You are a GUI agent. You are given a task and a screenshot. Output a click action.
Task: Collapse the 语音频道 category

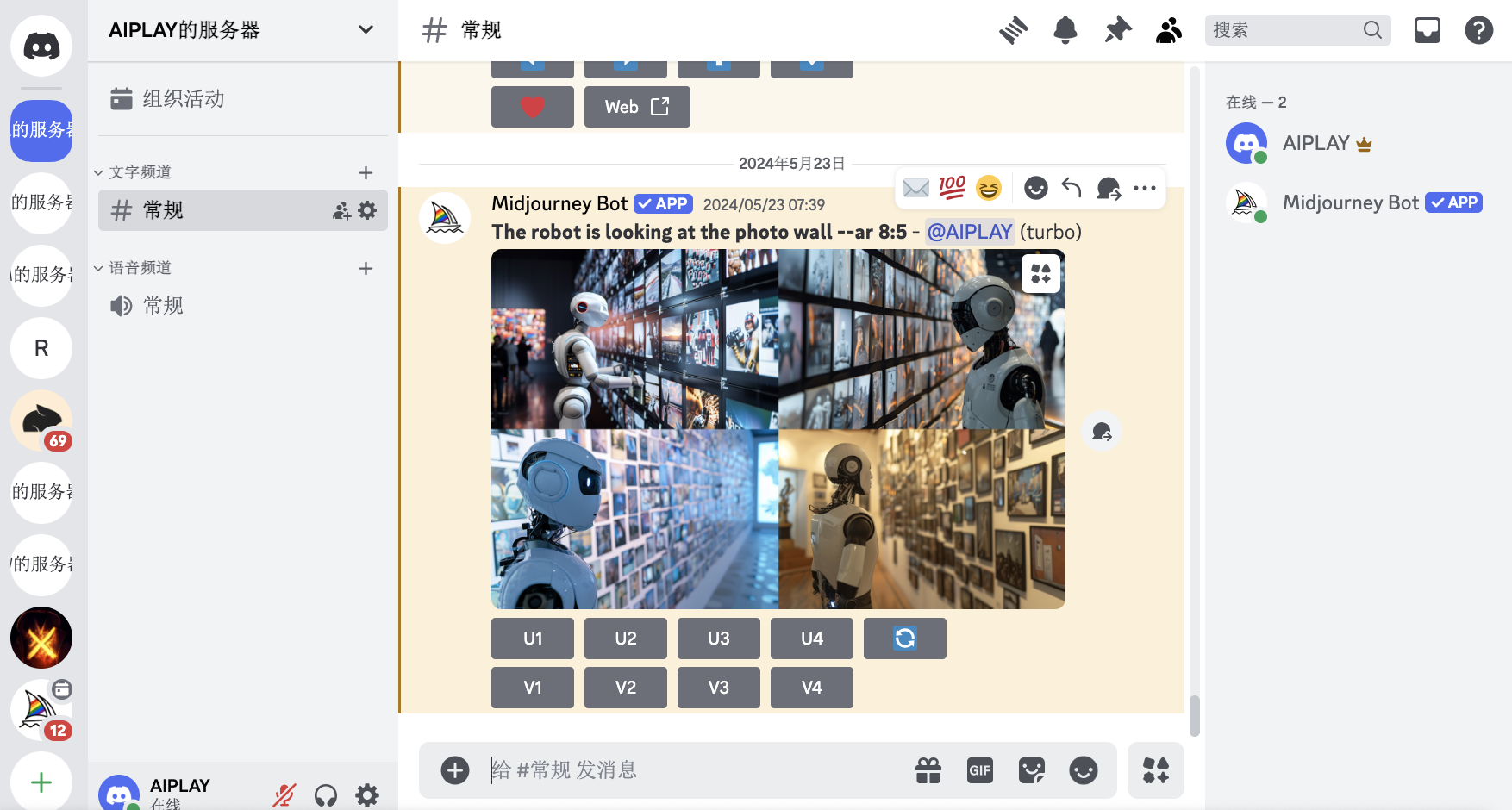pos(133,268)
